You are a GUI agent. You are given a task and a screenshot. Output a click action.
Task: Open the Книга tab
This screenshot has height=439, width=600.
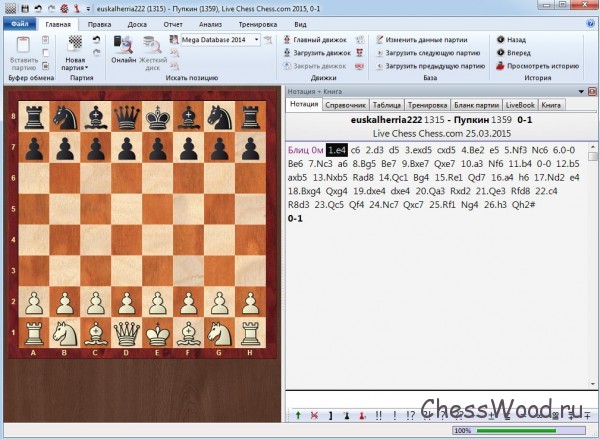point(551,105)
